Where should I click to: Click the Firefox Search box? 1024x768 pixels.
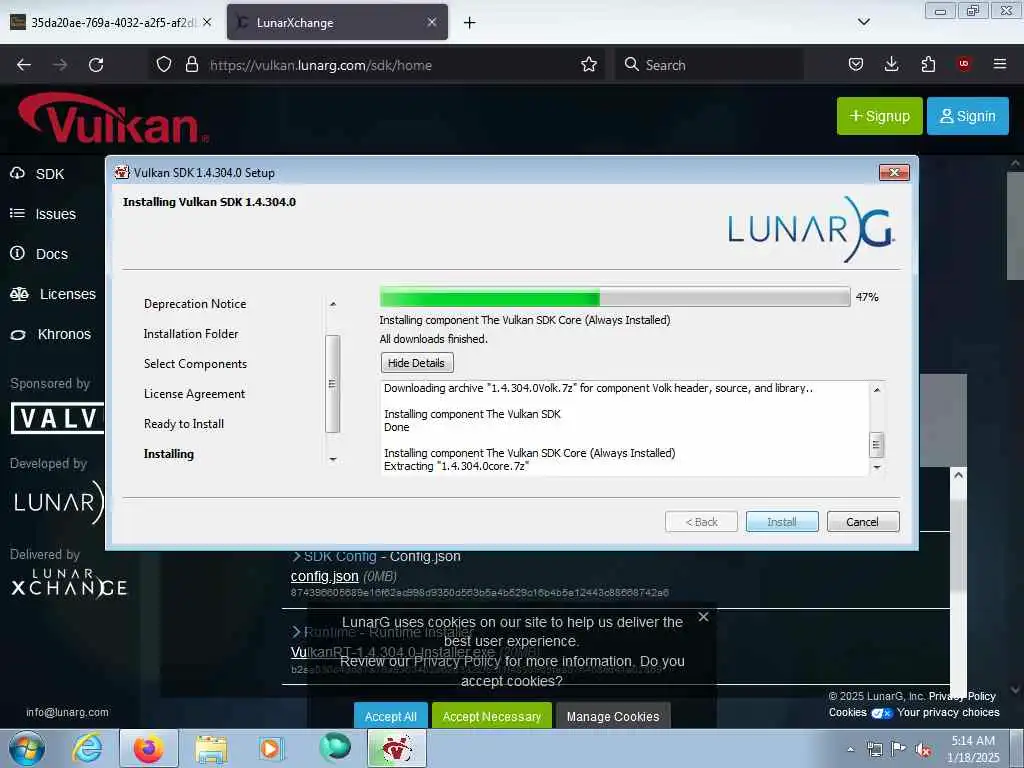click(709, 65)
